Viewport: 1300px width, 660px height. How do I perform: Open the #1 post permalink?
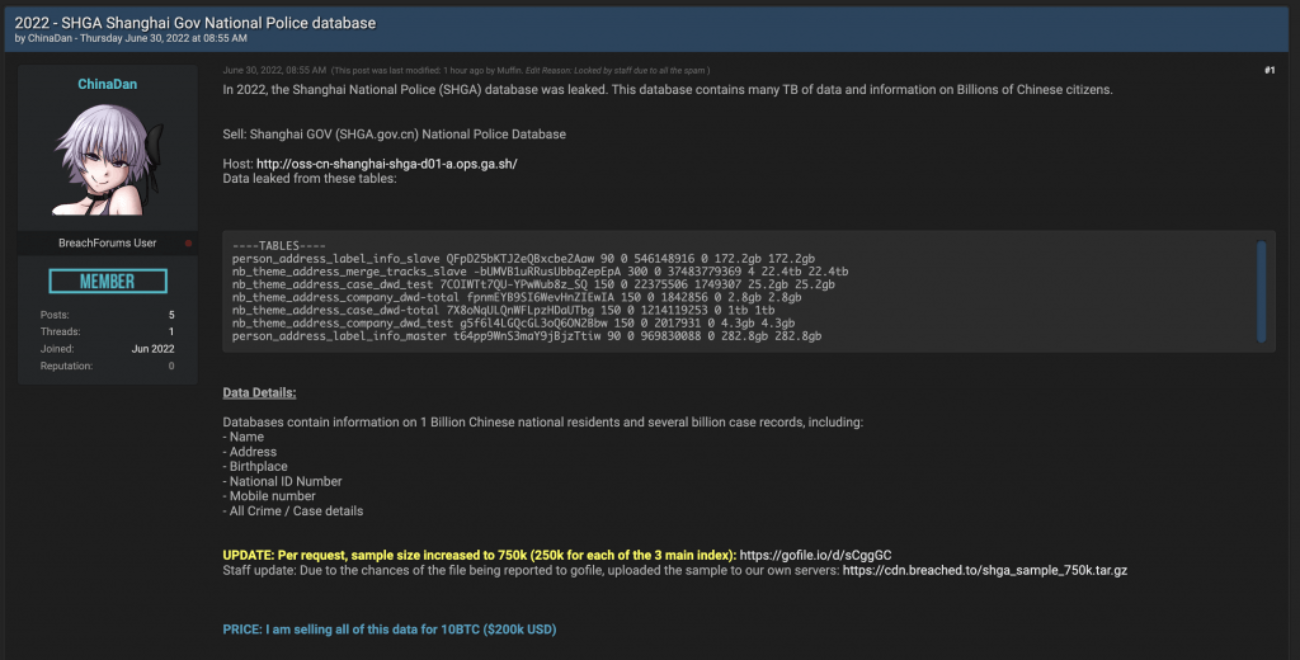1269,70
